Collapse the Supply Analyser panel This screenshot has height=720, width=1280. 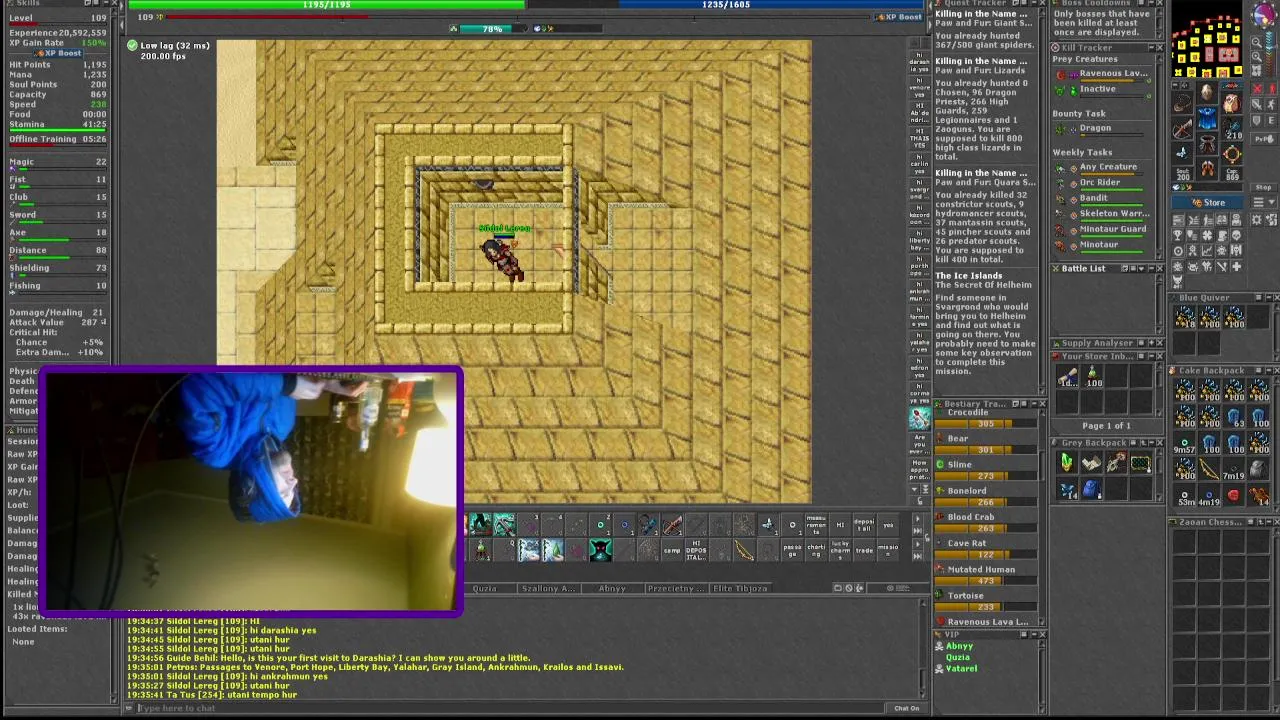[x=1152, y=343]
